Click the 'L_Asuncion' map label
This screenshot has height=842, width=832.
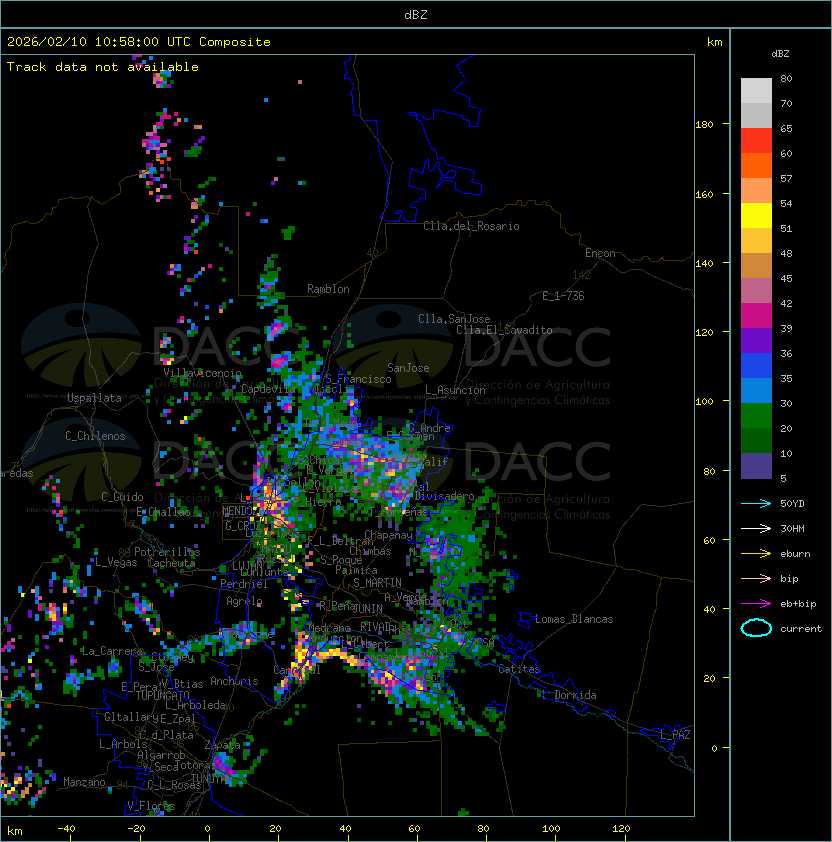pyautogui.click(x=455, y=390)
